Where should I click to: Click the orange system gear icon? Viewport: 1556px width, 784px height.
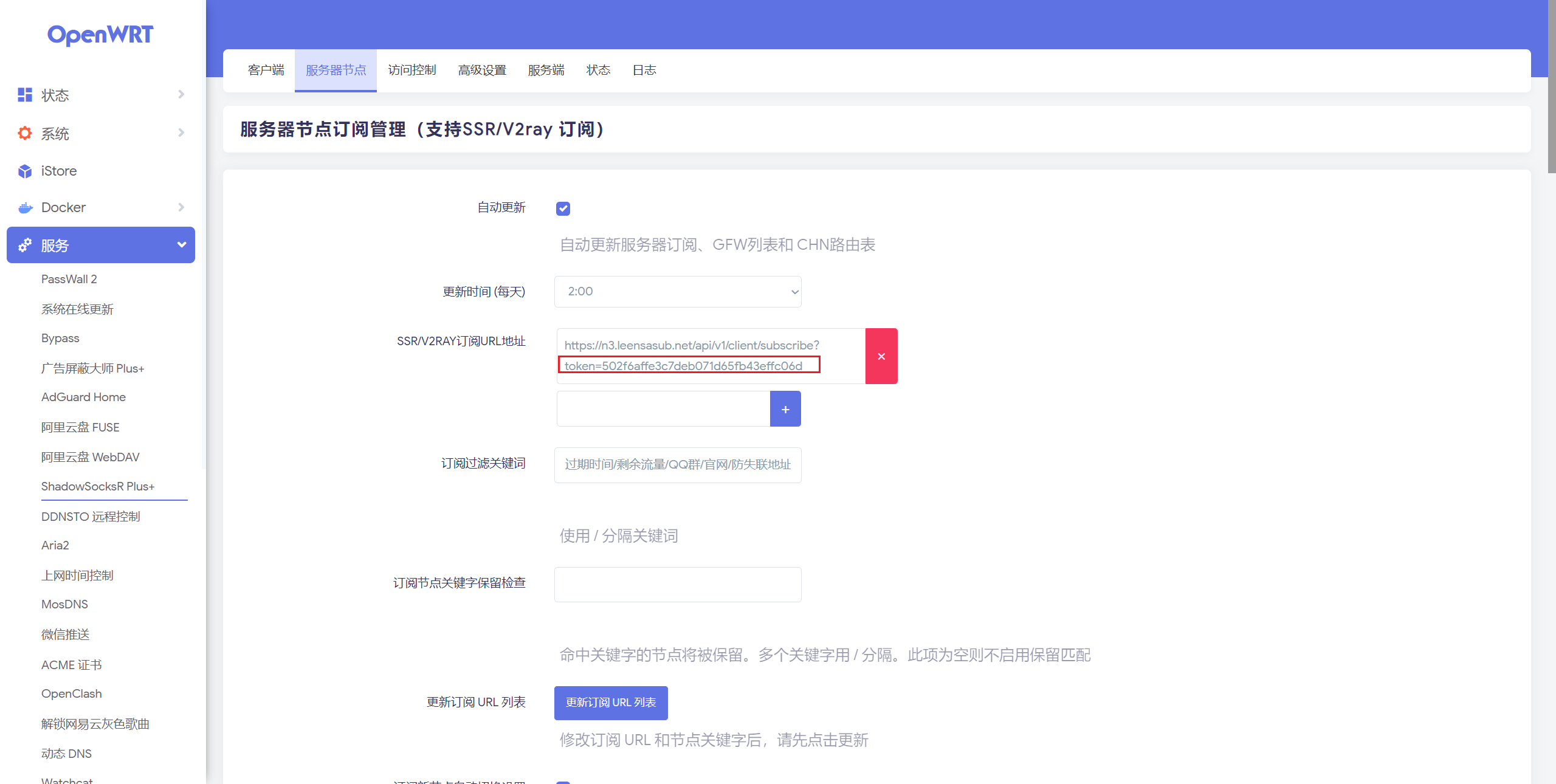[25, 133]
